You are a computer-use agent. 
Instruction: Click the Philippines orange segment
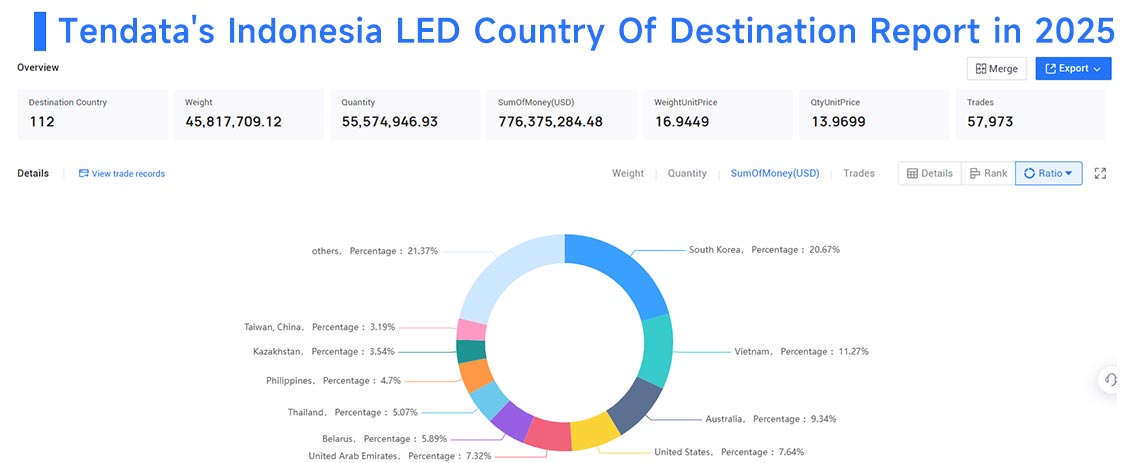pyautogui.click(x=475, y=375)
